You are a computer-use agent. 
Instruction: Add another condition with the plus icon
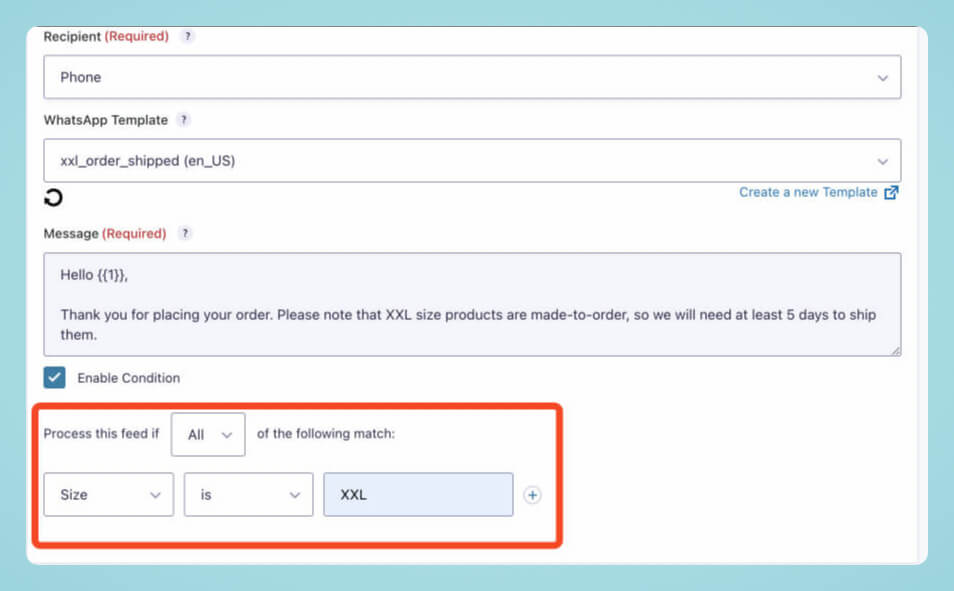click(532, 495)
